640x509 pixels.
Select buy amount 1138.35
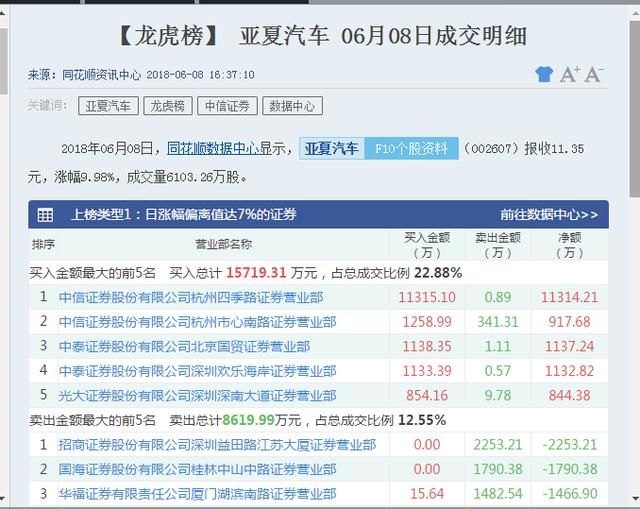(427, 347)
